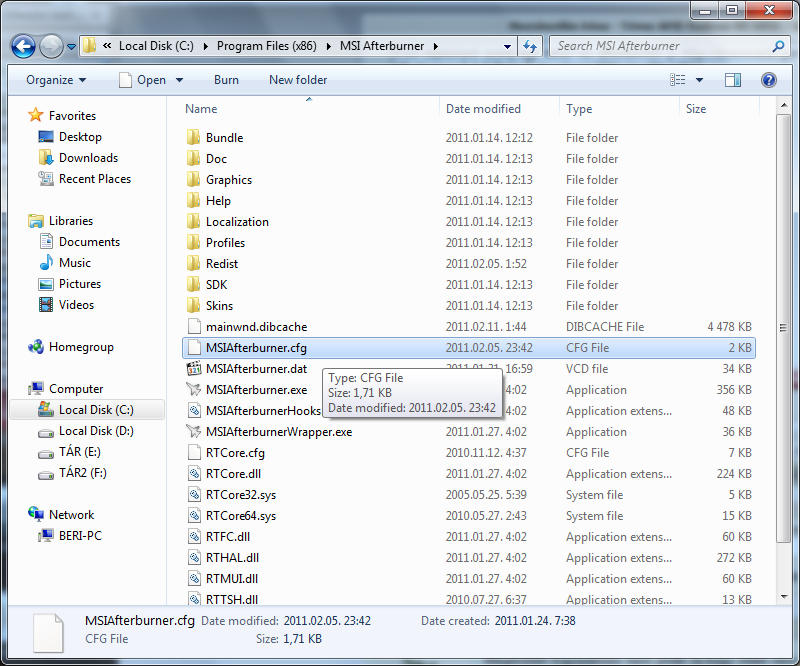Expand the address bar history dropdown
Image resolution: width=800 pixels, height=666 pixels.
click(507, 46)
